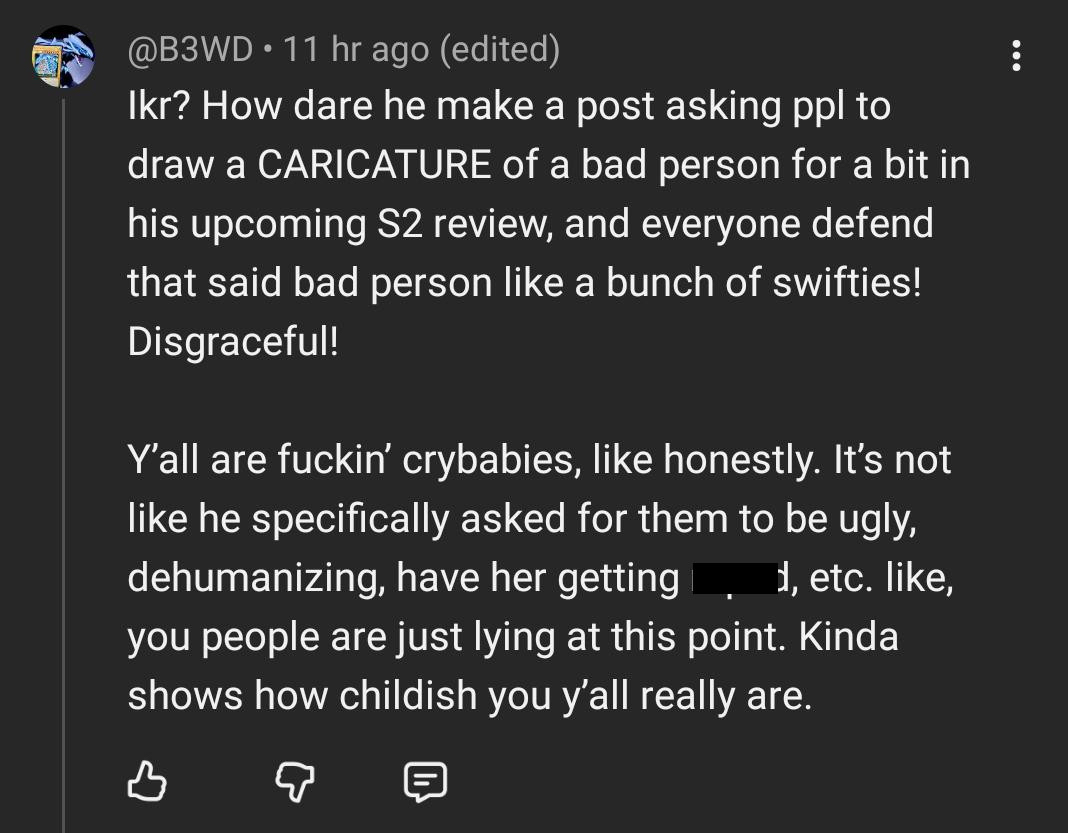Viewport: 1068px width, 833px height.
Task: Click the word "childish" in the last line
Action: (407, 697)
